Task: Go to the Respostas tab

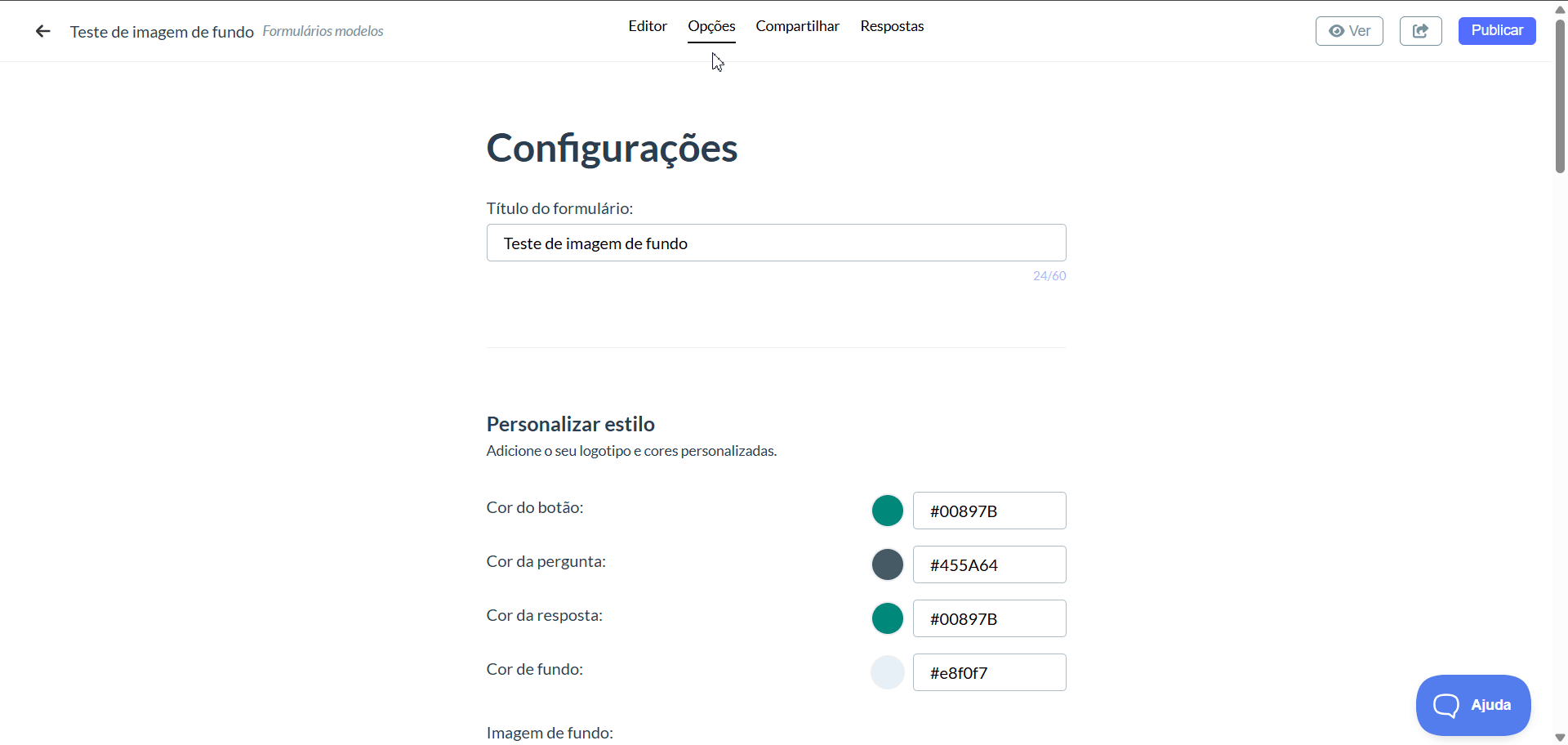Action: (892, 26)
